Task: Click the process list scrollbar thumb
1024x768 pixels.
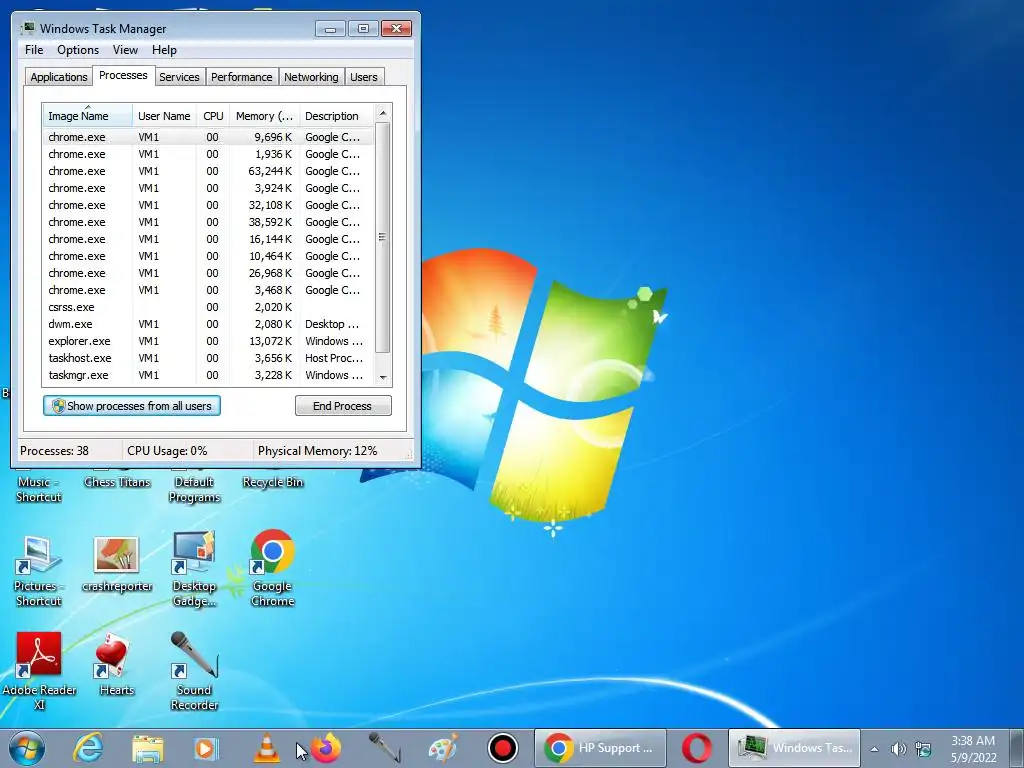Action: [383, 237]
